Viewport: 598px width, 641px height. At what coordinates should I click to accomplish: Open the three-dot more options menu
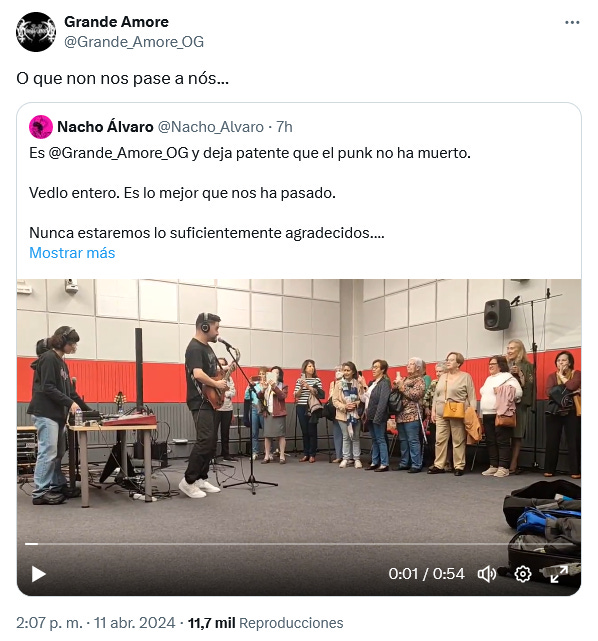pos(572,22)
